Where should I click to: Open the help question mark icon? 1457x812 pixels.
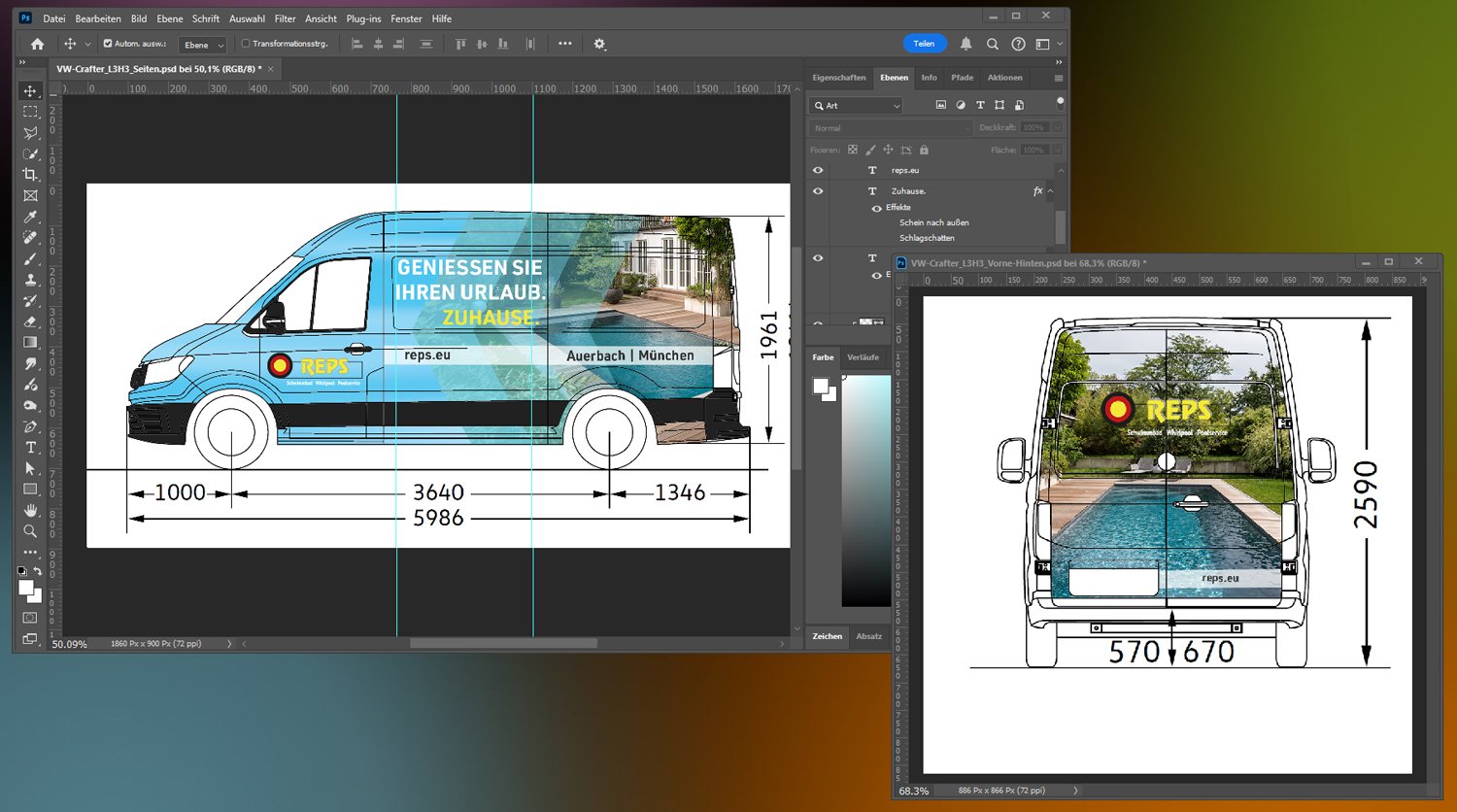click(x=1018, y=44)
